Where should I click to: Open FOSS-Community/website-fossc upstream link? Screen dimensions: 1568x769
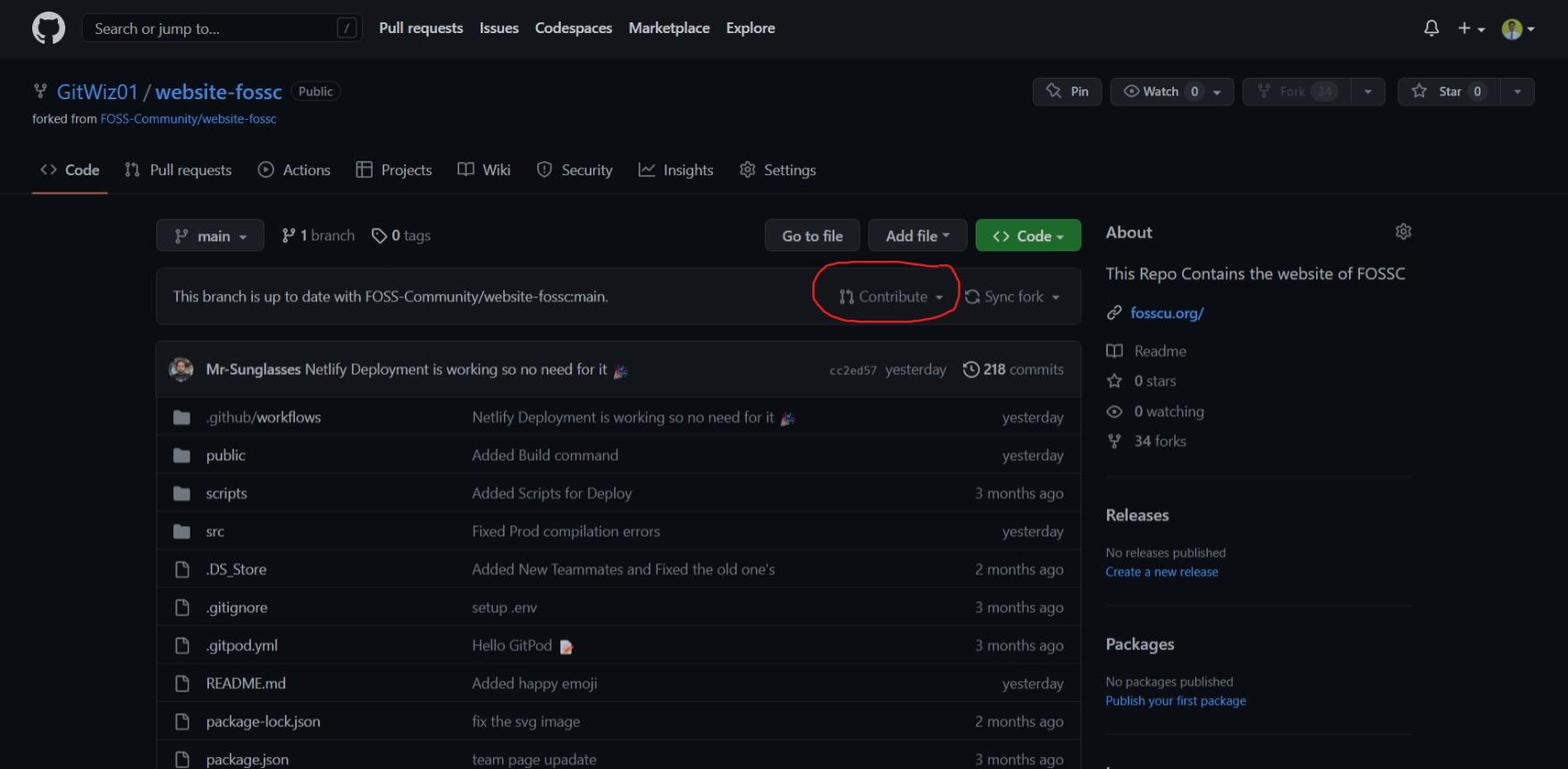189,119
